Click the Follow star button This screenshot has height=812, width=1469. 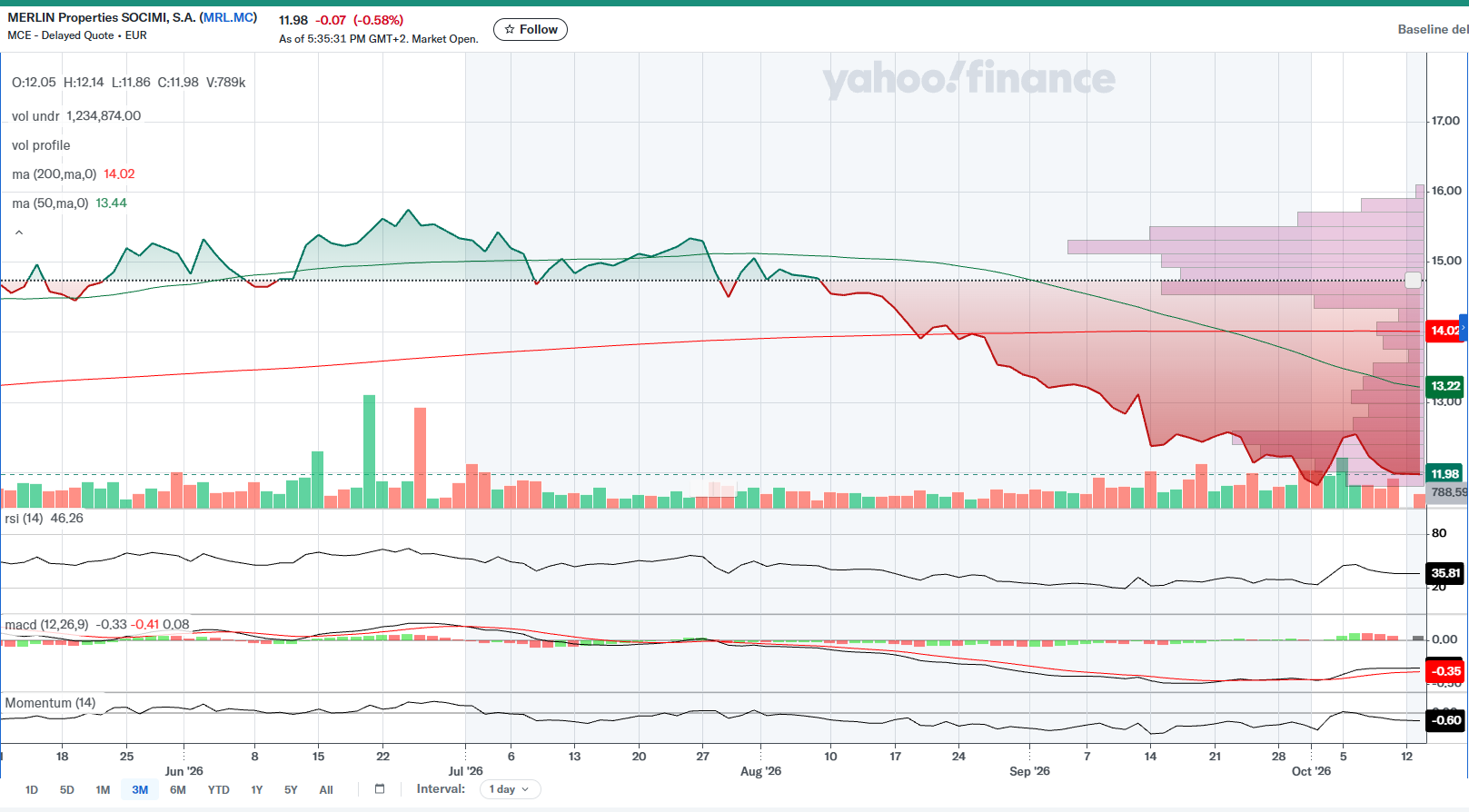tap(531, 30)
